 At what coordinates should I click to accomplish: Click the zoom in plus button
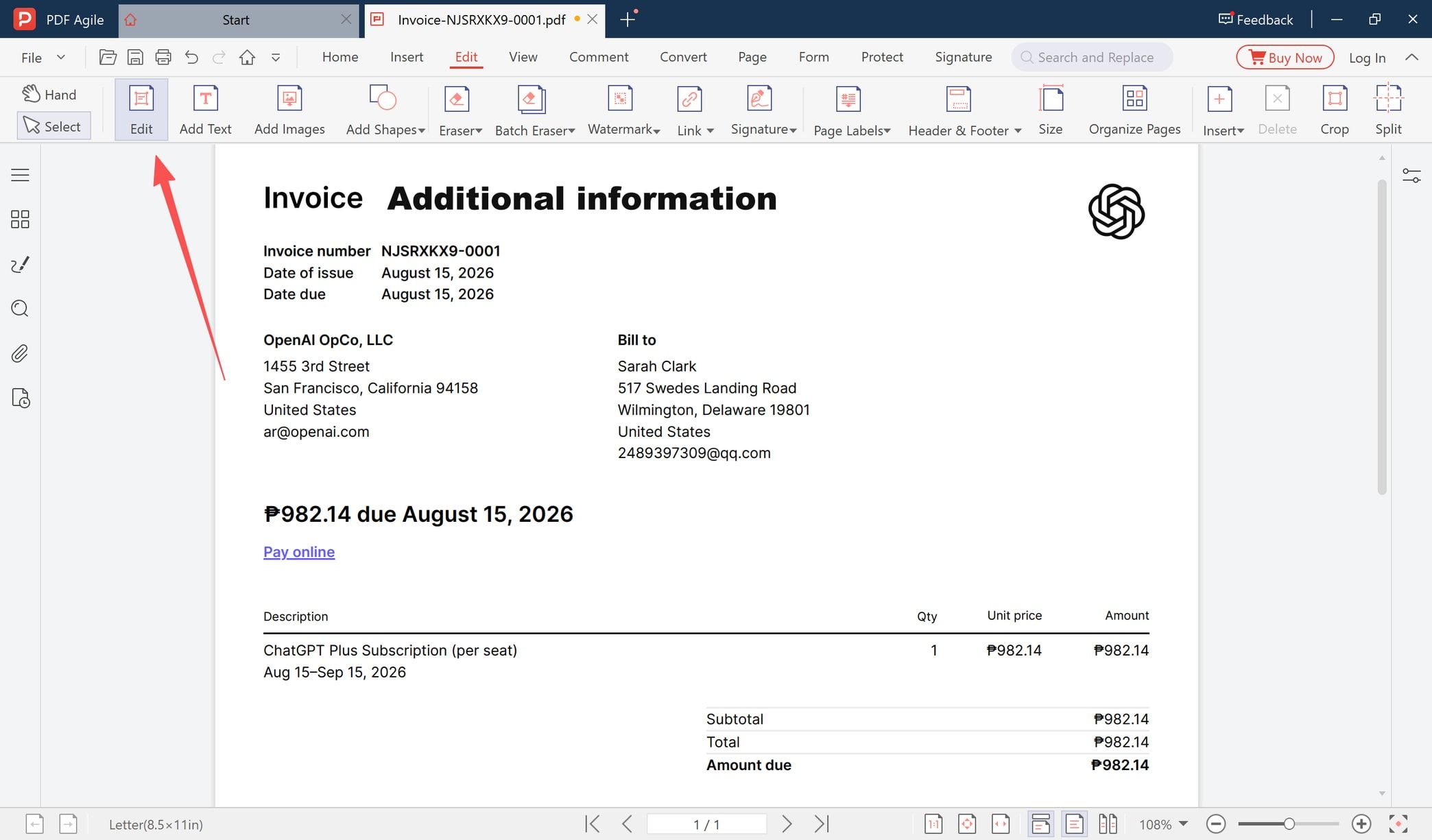pos(1361,824)
